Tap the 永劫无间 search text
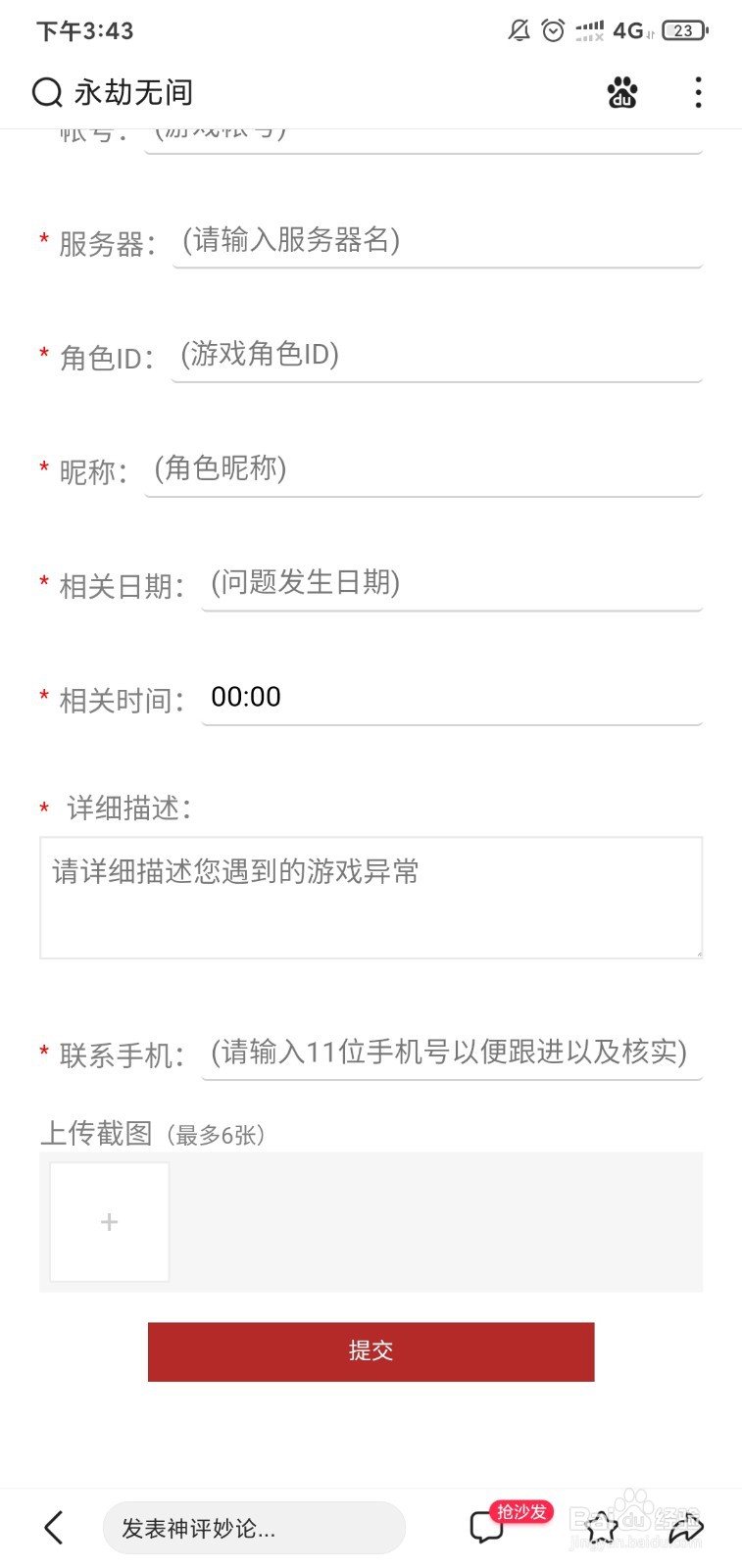742x1568 pixels. pyautogui.click(x=133, y=93)
